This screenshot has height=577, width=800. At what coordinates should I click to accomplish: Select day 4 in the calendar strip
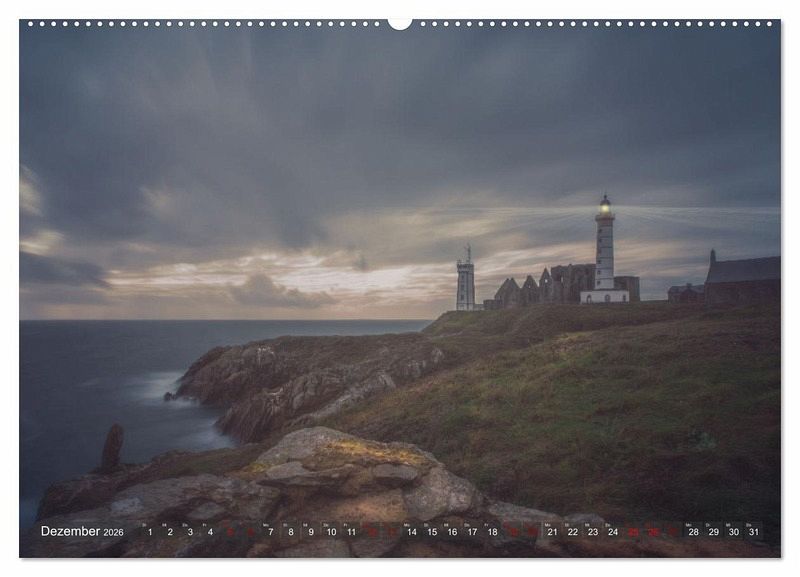pyautogui.click(x=210, y=532)
